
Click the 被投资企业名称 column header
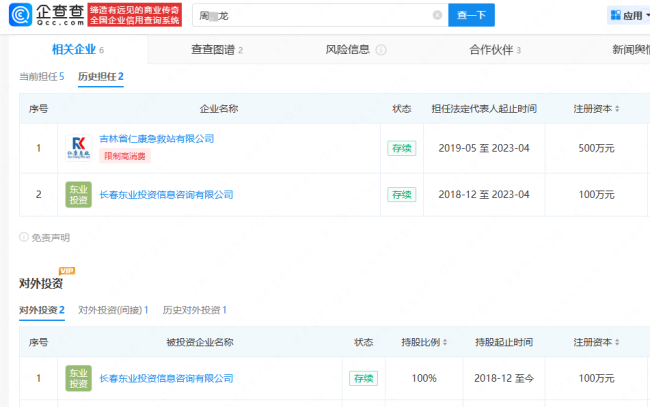click(x=200, y=342)
